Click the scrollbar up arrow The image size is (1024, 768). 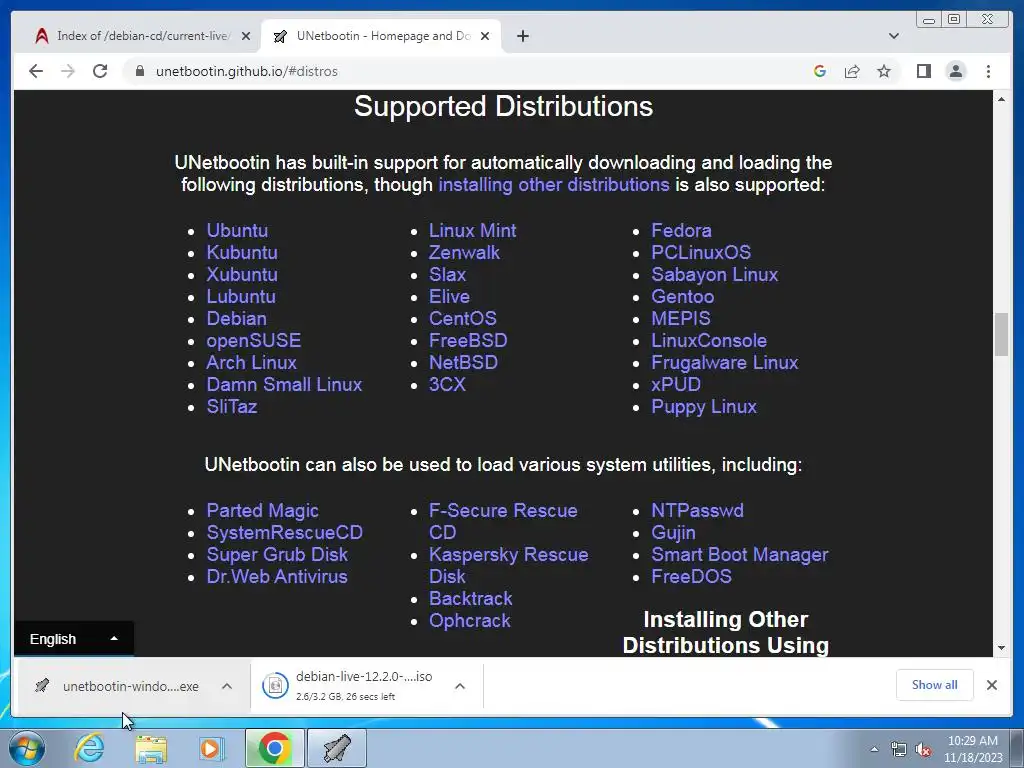point(1001,99)
